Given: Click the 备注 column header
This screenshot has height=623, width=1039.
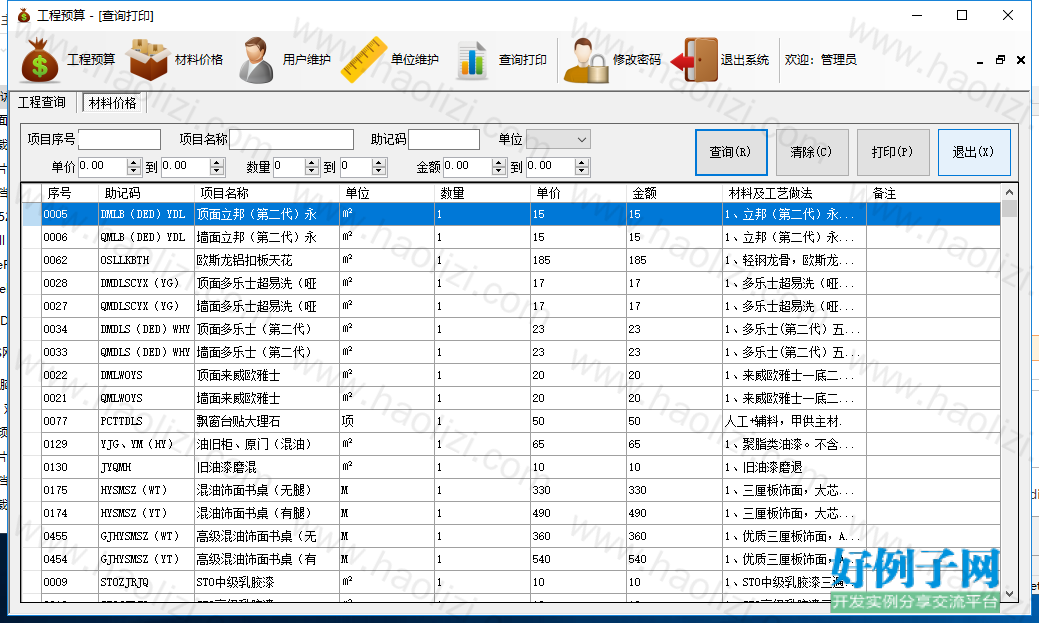Looking at the screenshot, I should (x=933, y=193).
